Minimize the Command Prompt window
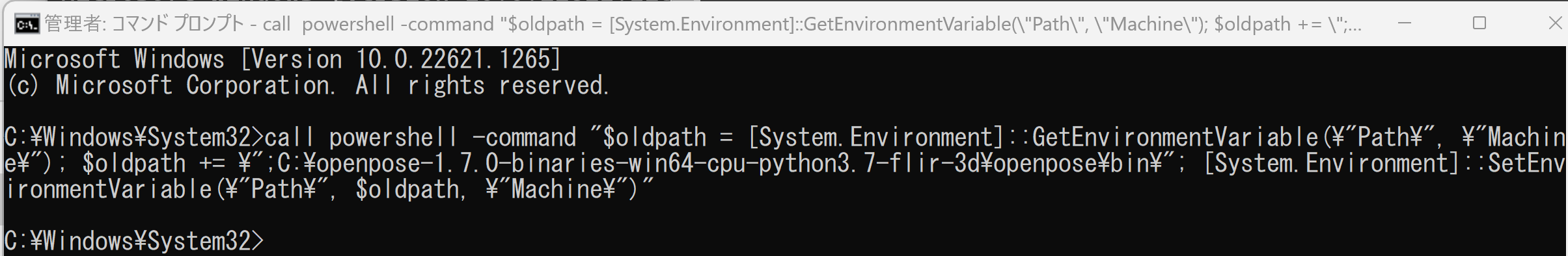The image size is (1568, 256). click(x=1405, y=23)
